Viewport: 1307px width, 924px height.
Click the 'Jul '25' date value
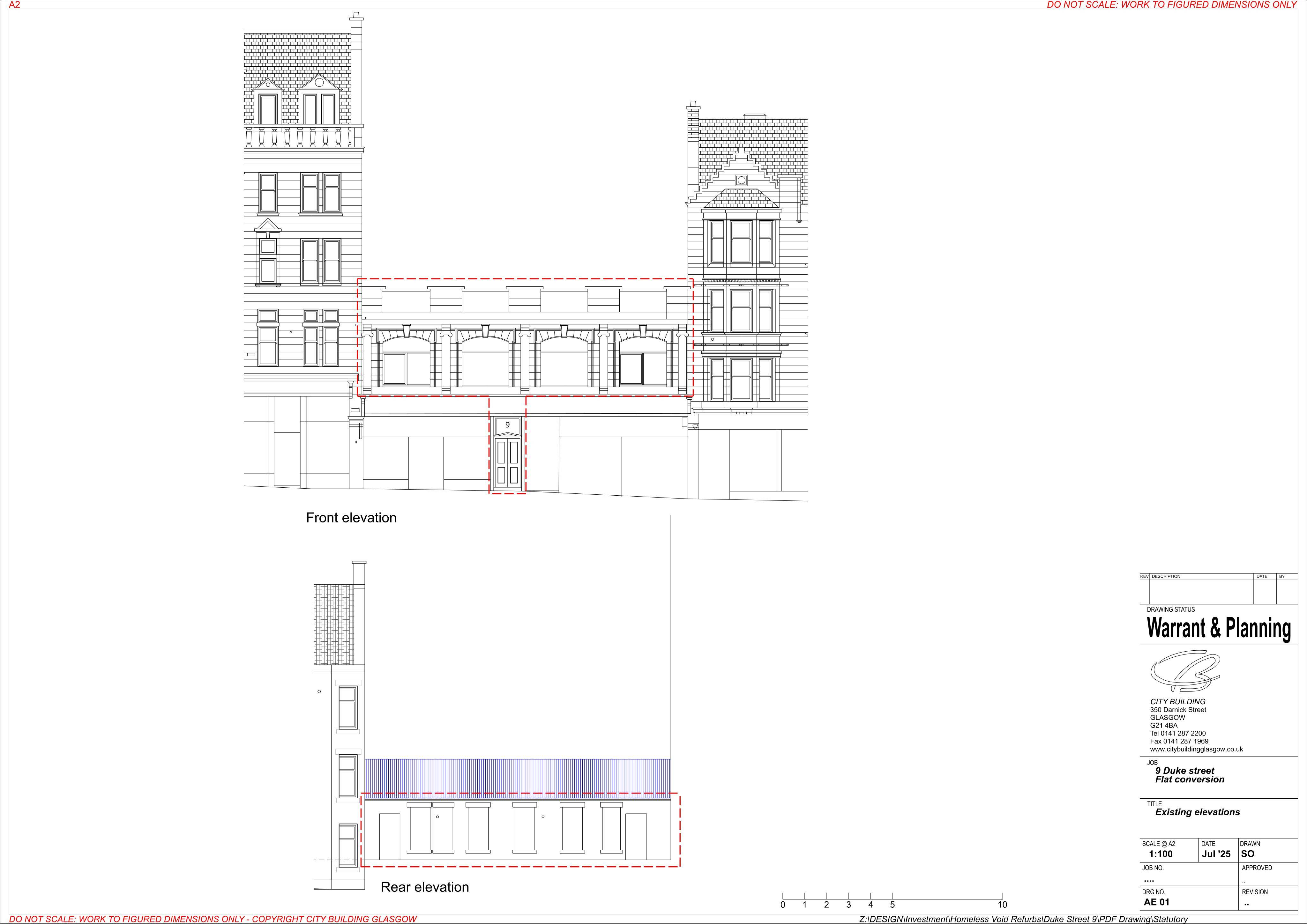[x=1216, y=854]
